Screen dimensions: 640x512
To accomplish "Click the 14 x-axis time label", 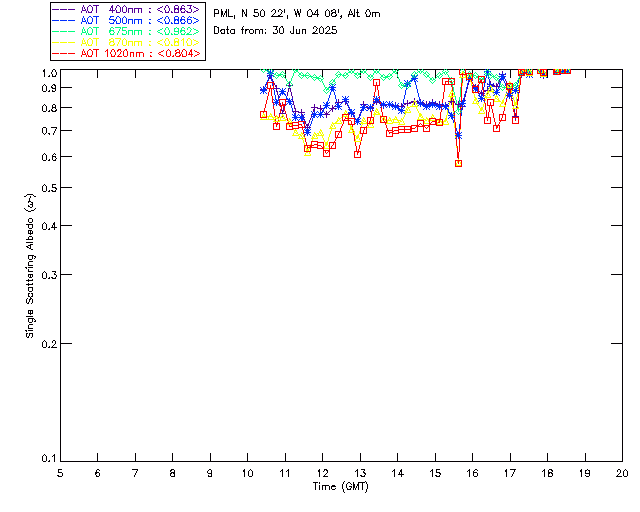I will point(398,474).
